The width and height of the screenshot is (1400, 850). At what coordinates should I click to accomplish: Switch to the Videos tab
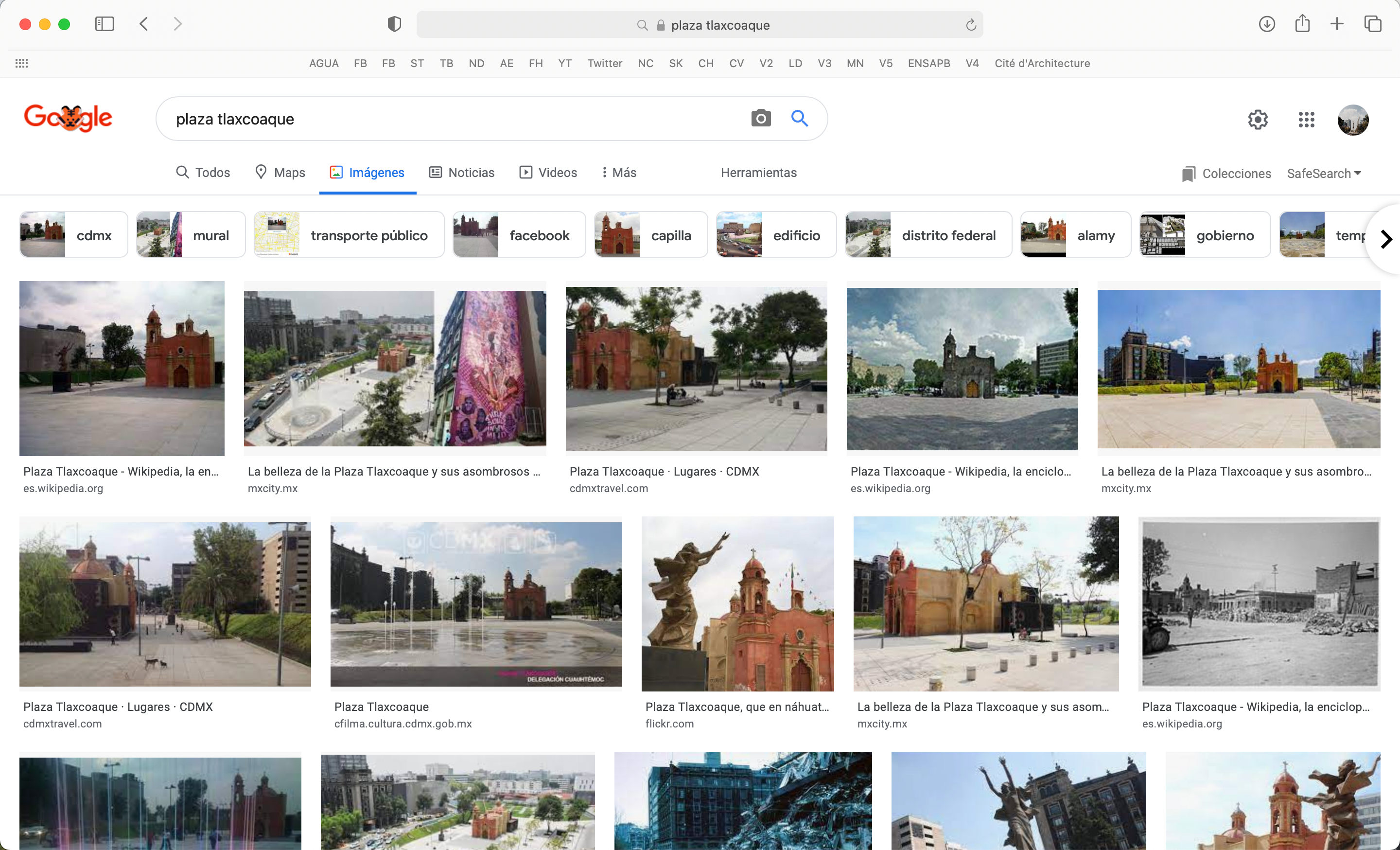click(548, 172)
